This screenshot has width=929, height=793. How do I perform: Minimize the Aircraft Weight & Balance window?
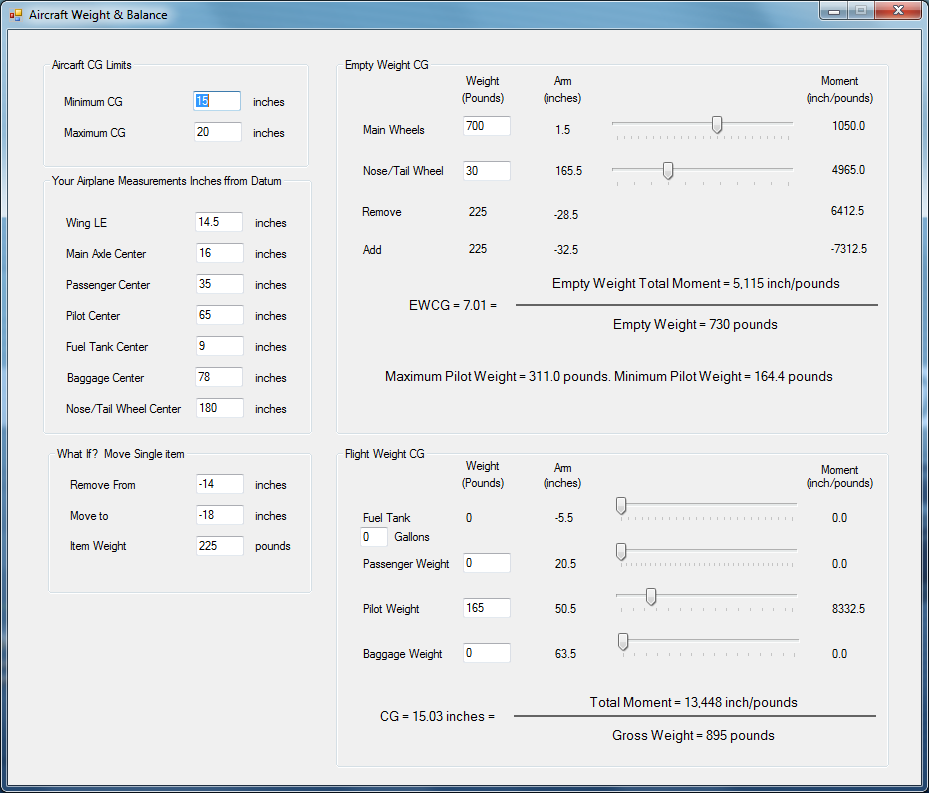point(834,11)
